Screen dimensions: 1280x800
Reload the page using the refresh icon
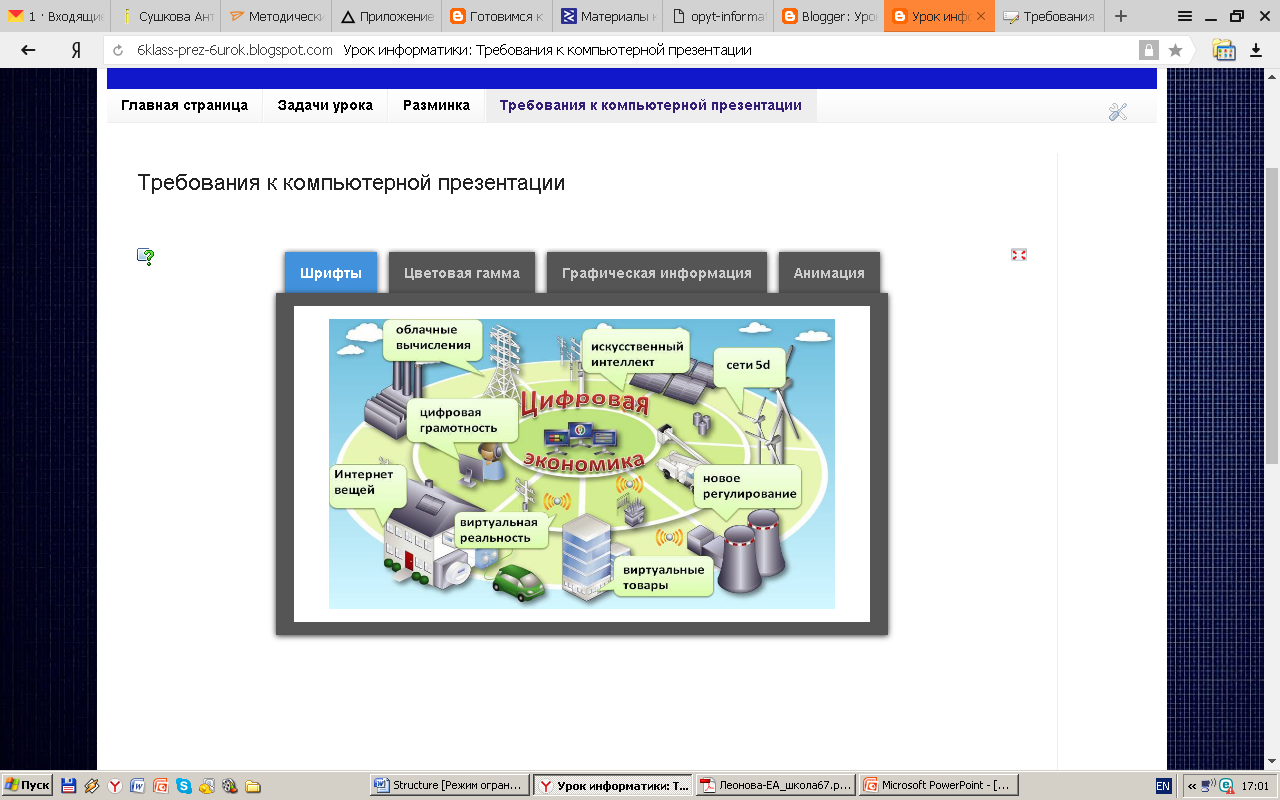tap(118, 50)
